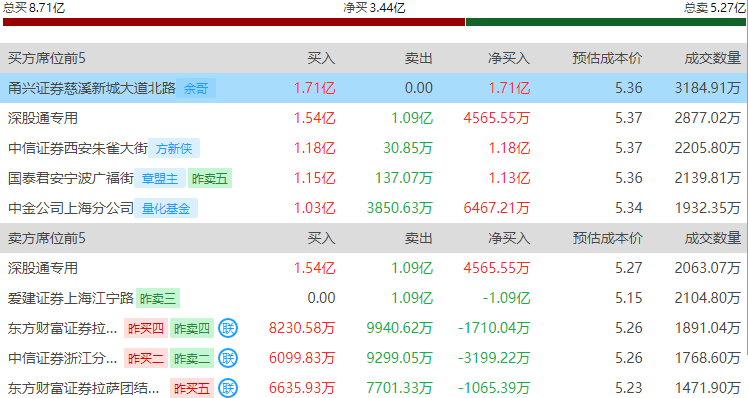Click the 联 icon on 中信证券浙江分... row

(228, 358)
